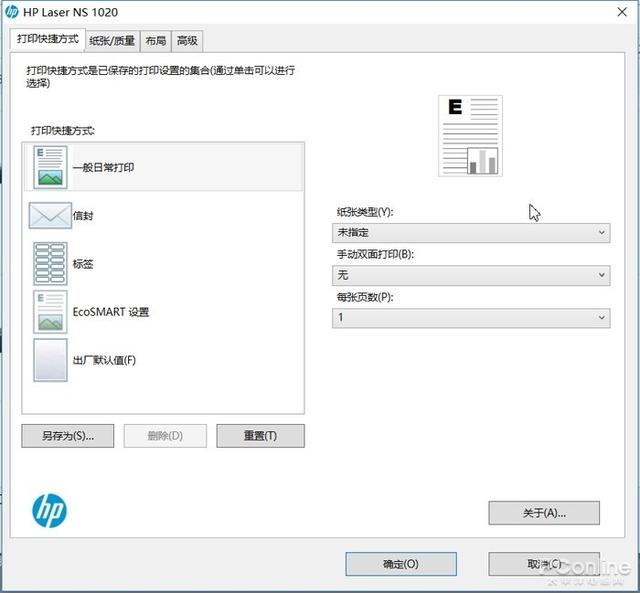Click the 重置(T) button
Viewport: 640px width, 593px height.
(x=260, y=436)
